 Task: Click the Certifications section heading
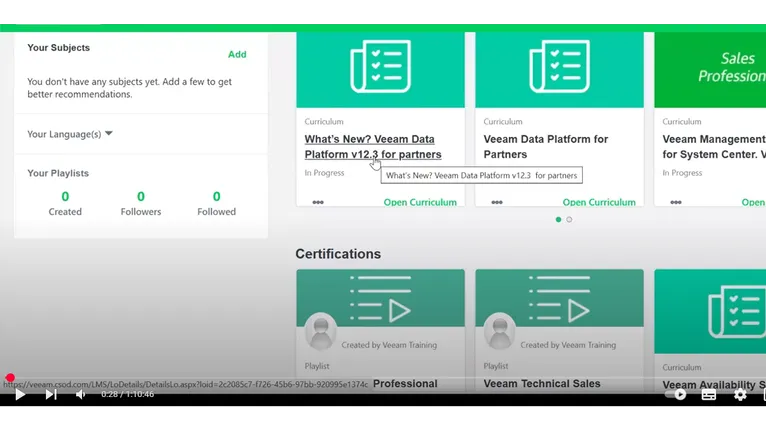(x=338, y=254)
